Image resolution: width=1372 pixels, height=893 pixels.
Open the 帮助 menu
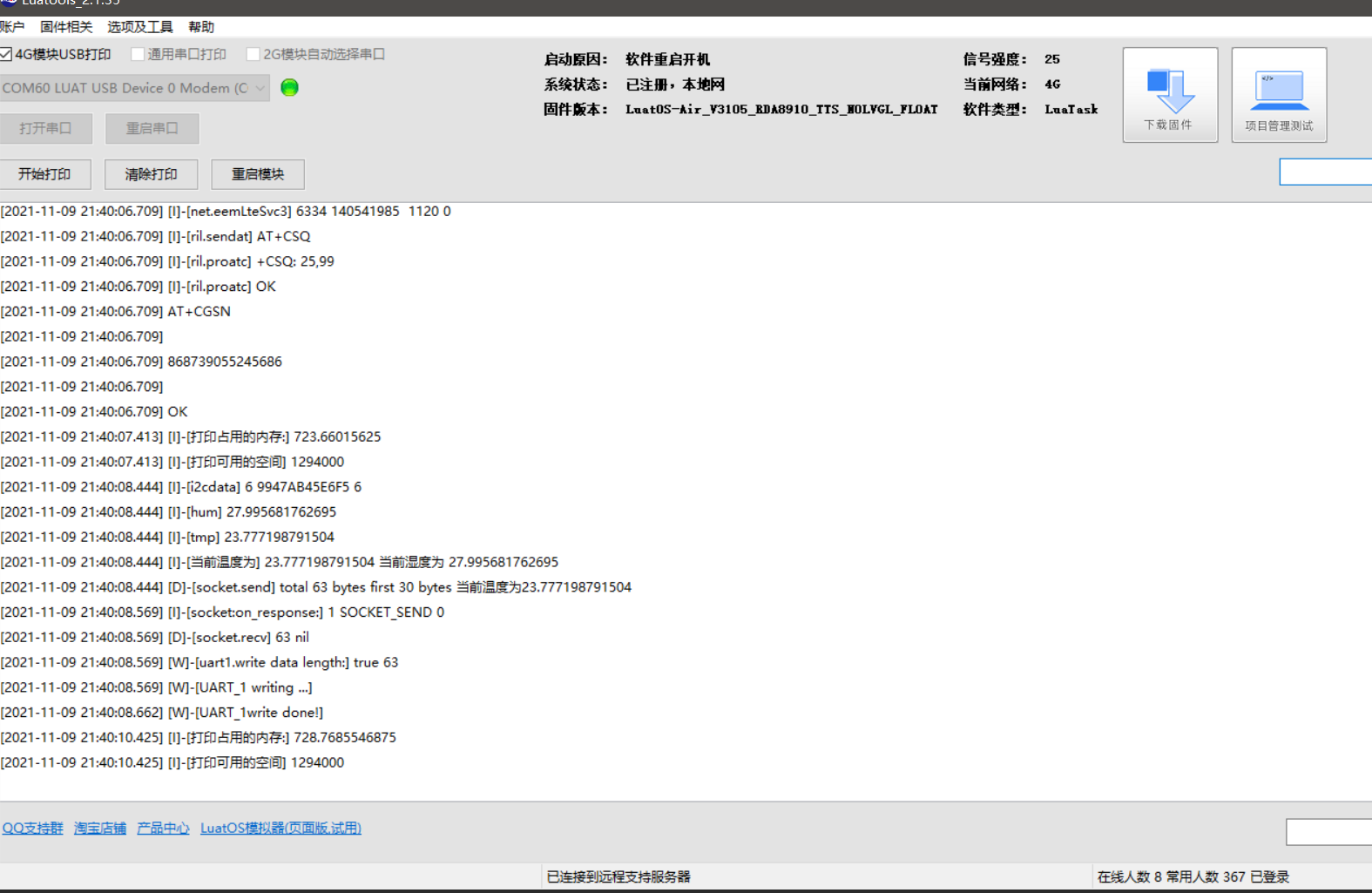201,27
